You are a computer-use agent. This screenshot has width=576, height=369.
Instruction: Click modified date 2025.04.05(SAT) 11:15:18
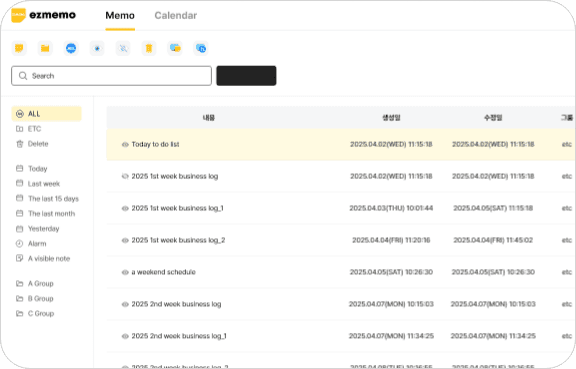pos(493,208)
